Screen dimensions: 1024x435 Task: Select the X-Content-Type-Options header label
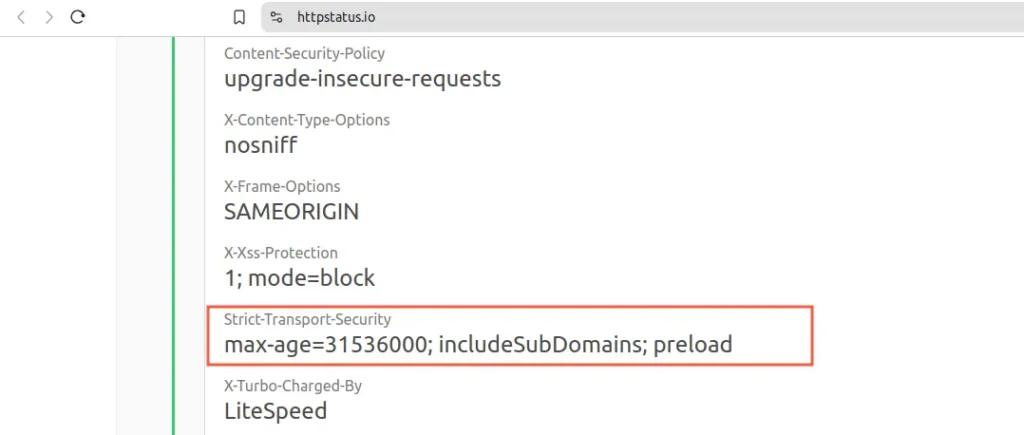pyautogui.click(x=307, y=120)
